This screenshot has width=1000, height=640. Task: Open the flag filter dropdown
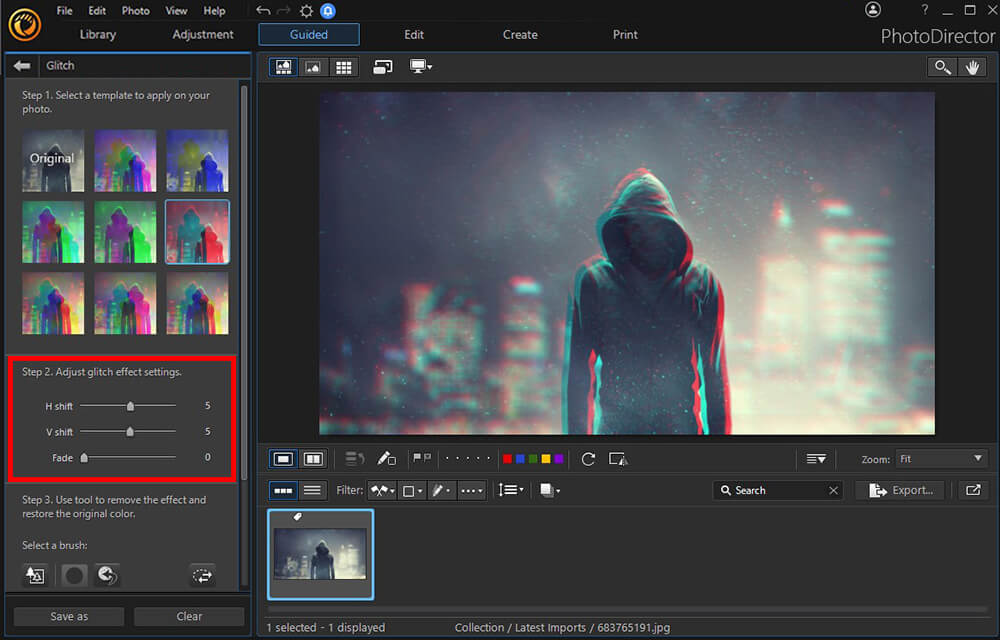(x=381, y=490)
